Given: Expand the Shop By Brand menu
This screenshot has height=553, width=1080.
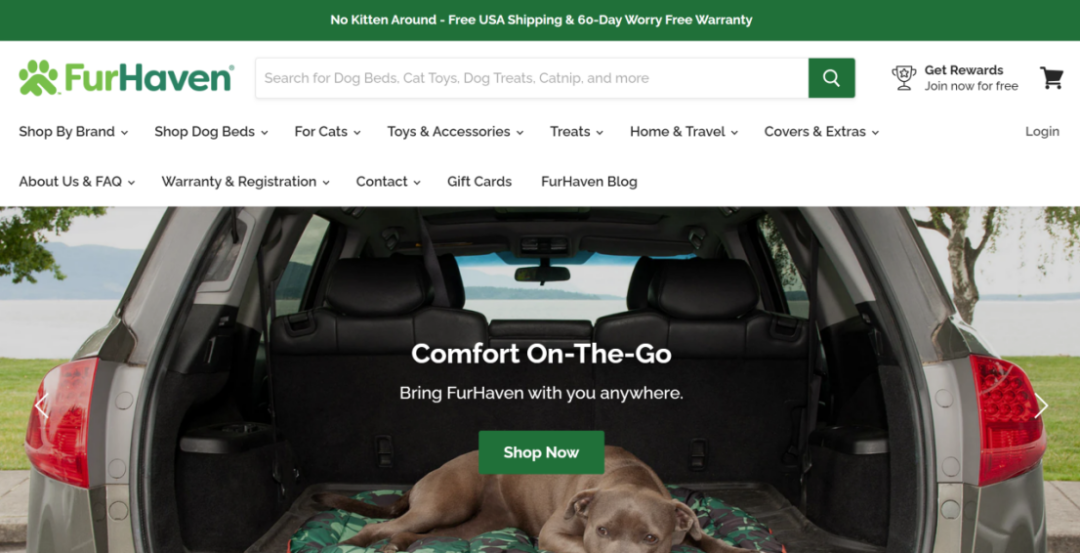Looking at the screenshot, I should (x=73, y=132).
